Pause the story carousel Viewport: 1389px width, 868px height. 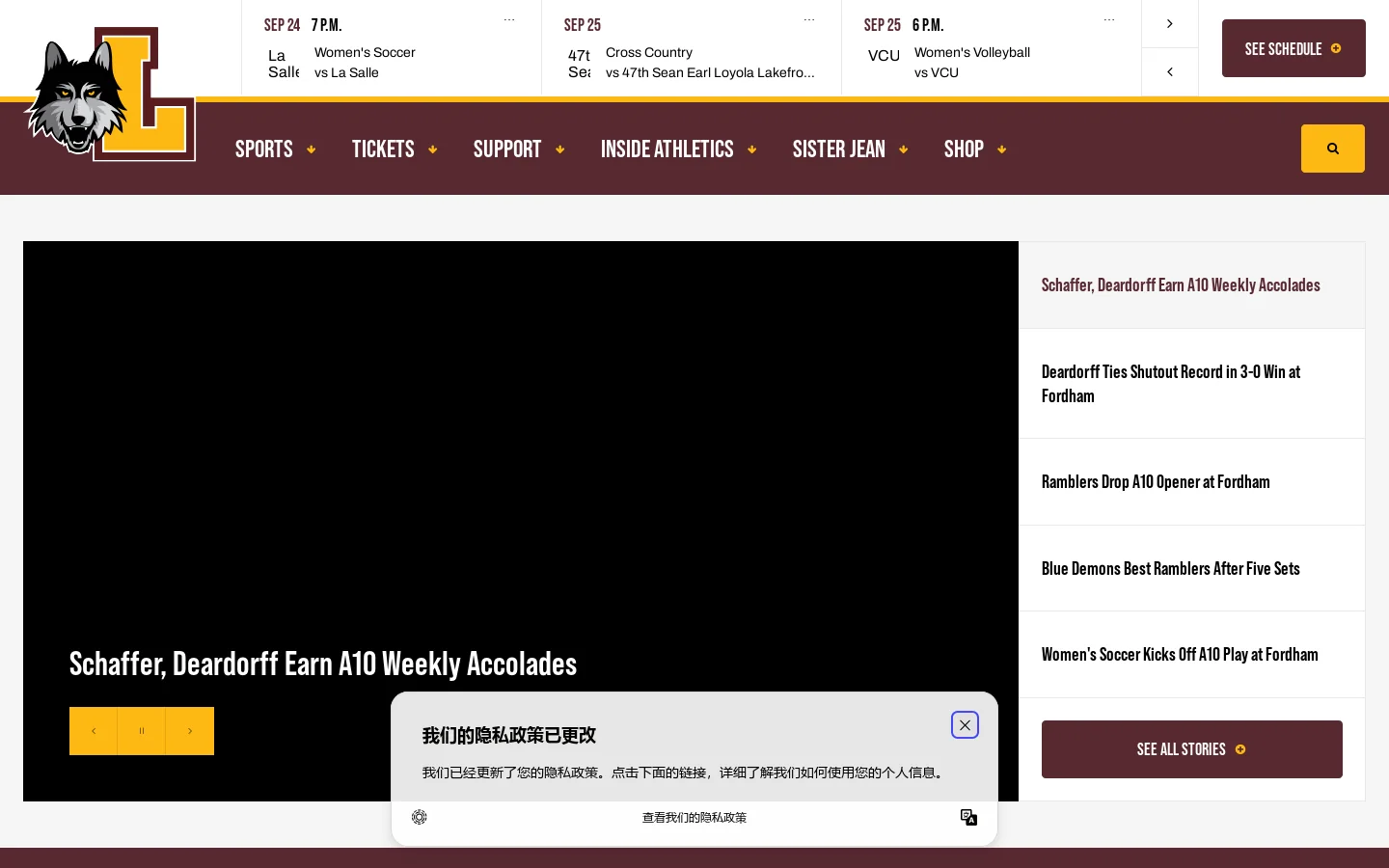point(142,731)
